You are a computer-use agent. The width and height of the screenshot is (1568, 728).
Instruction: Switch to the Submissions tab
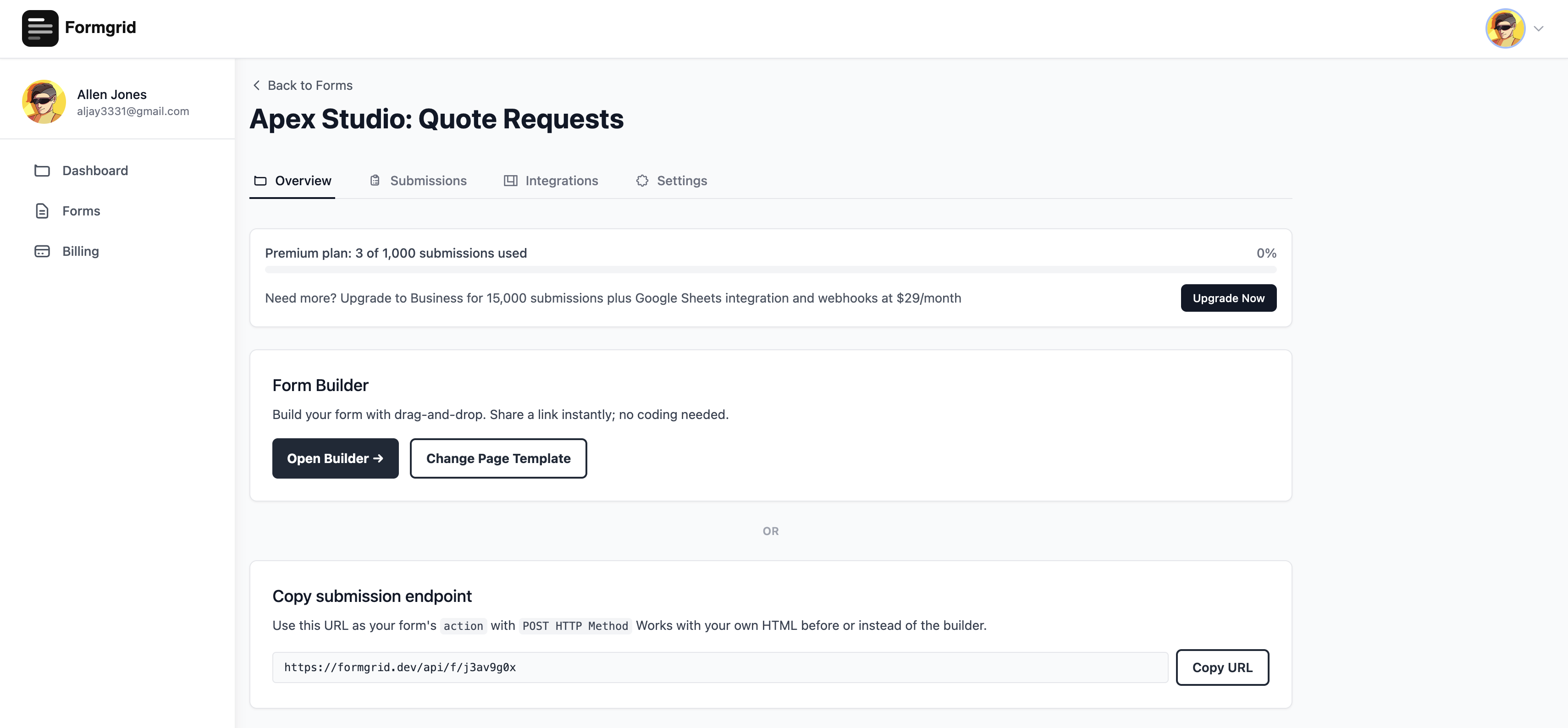click(x=428, y=181)
